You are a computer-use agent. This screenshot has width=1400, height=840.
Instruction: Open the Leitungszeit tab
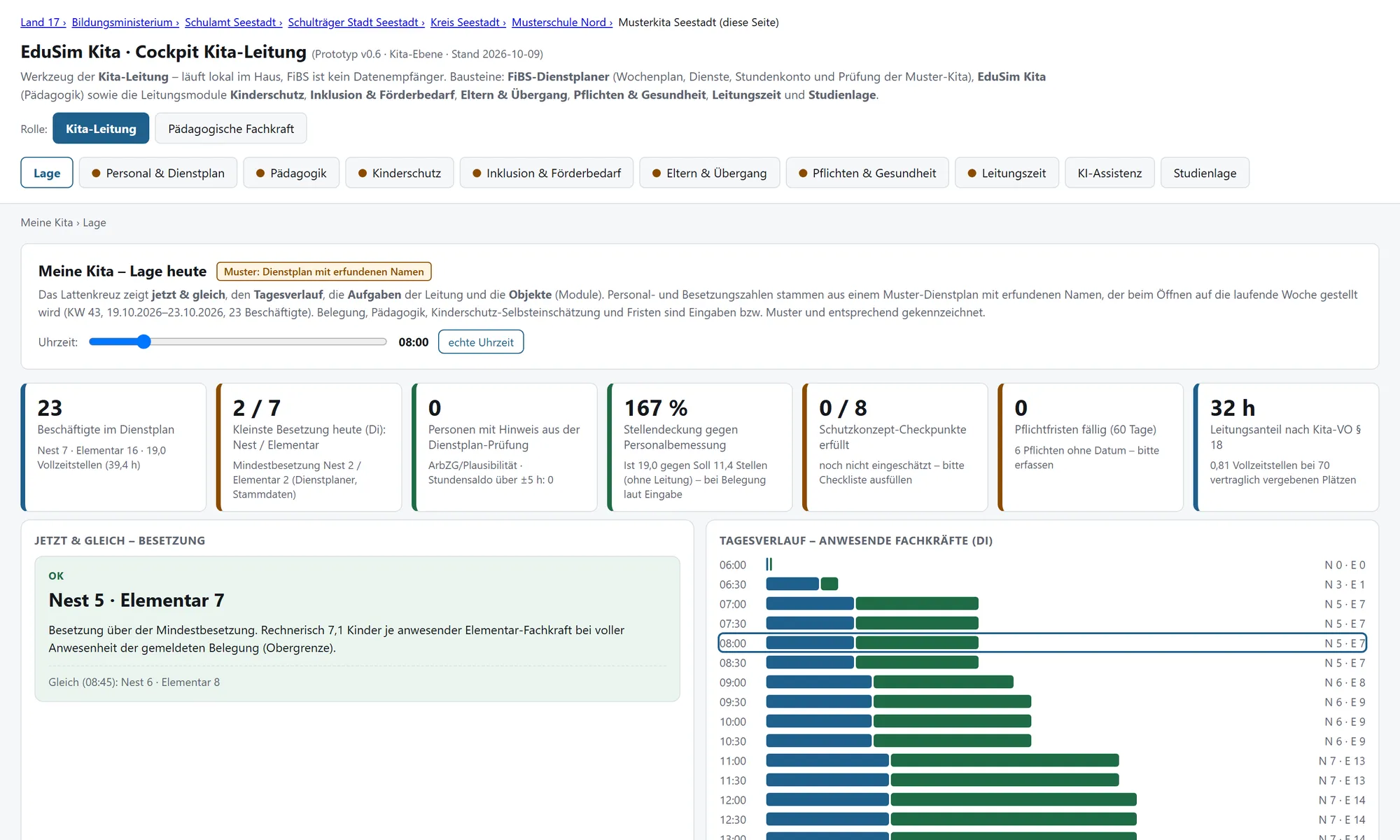1007,173
